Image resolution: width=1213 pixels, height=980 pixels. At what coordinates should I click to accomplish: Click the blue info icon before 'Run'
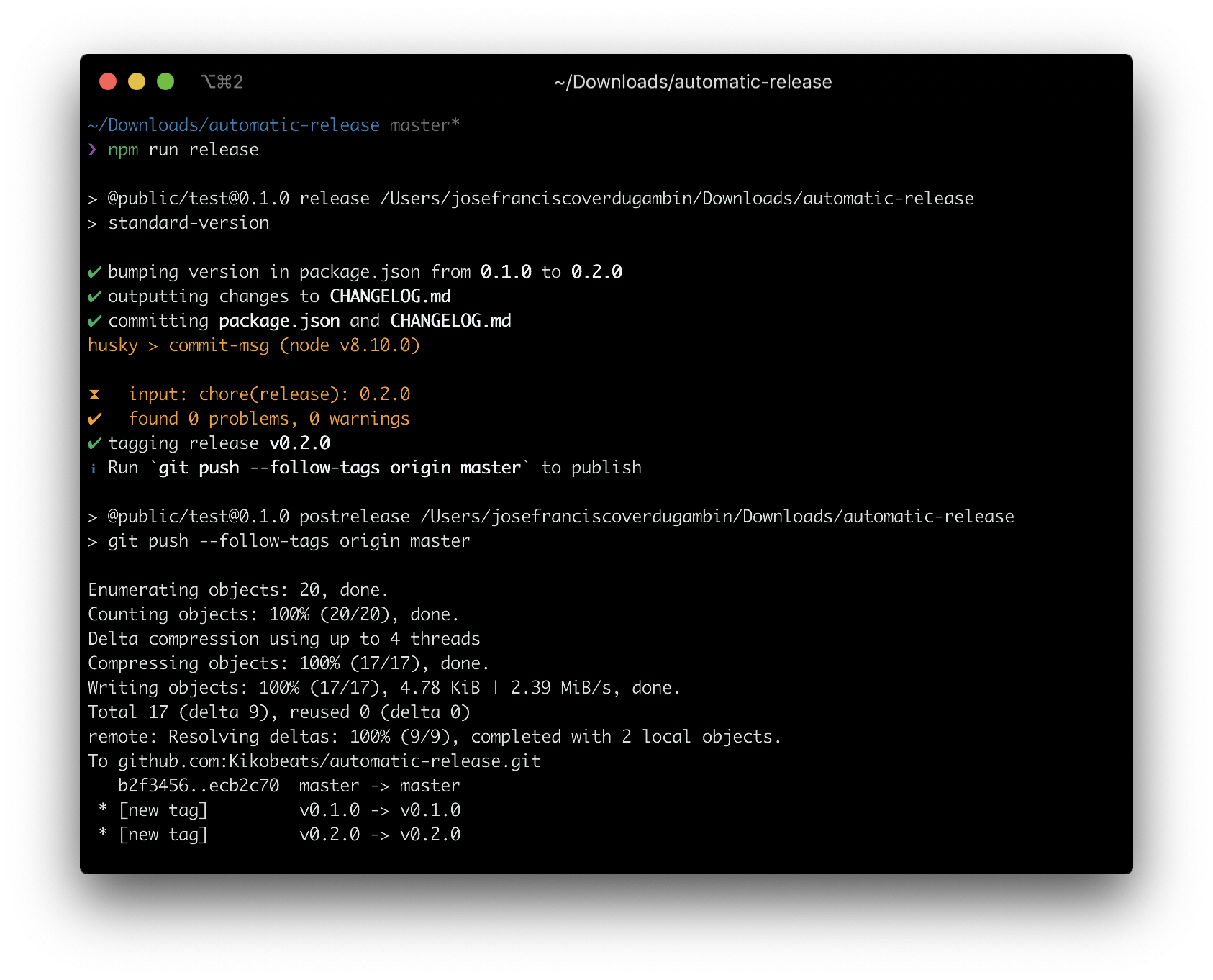point(93,468)
